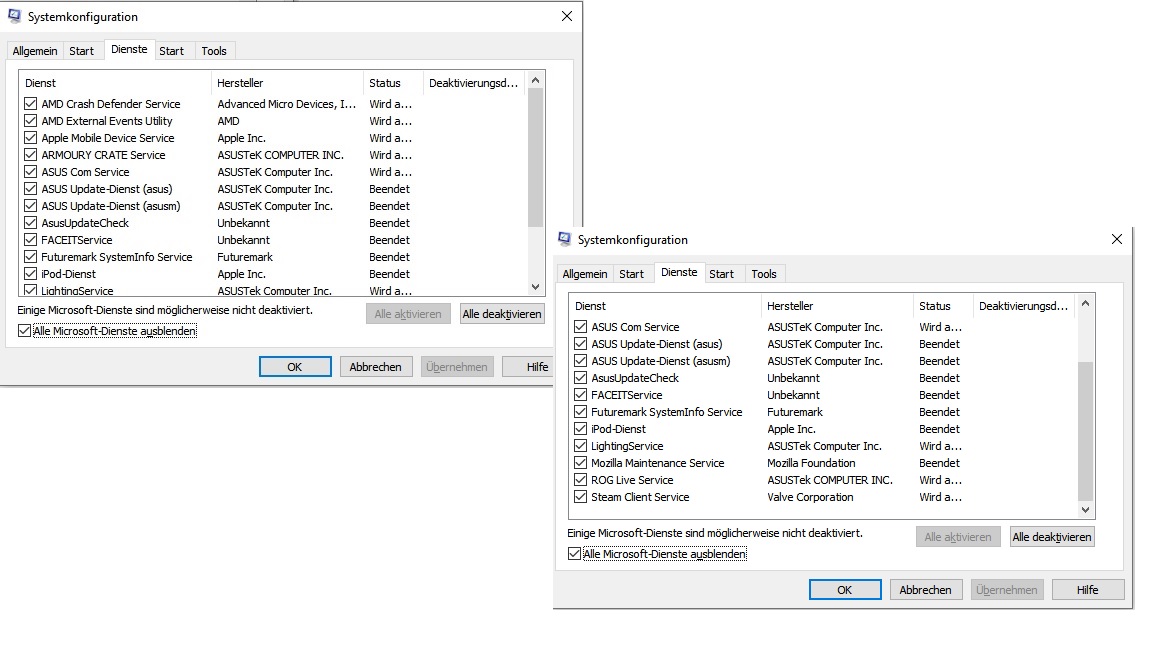Switch to the Tools tab in the right window
This screenshot has height=648, width=1152.
tap(764, 273)
